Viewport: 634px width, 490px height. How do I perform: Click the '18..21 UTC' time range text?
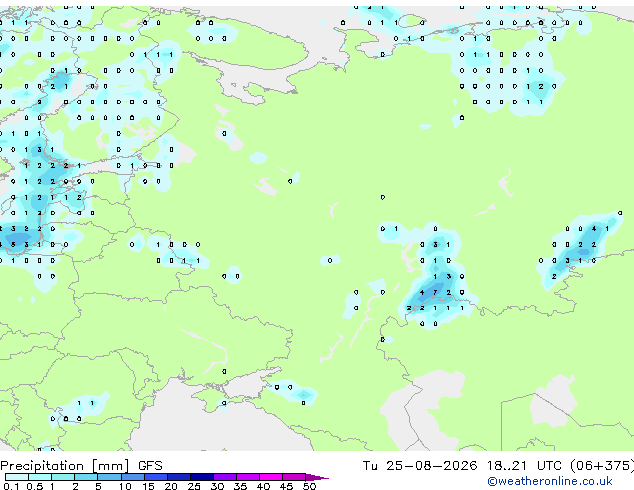[524, 466]
